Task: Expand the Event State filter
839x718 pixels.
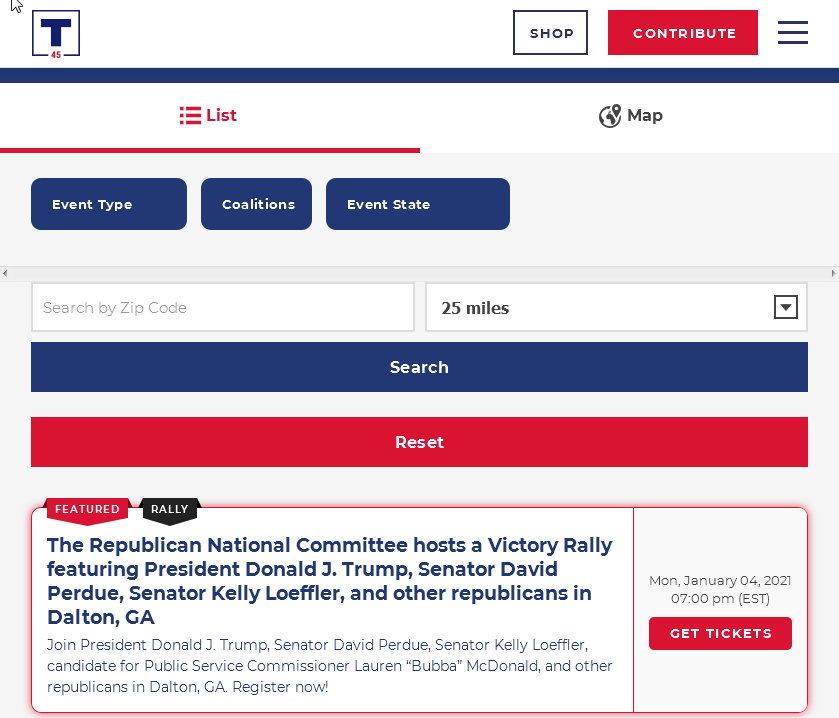Action: tap(417, 204)
